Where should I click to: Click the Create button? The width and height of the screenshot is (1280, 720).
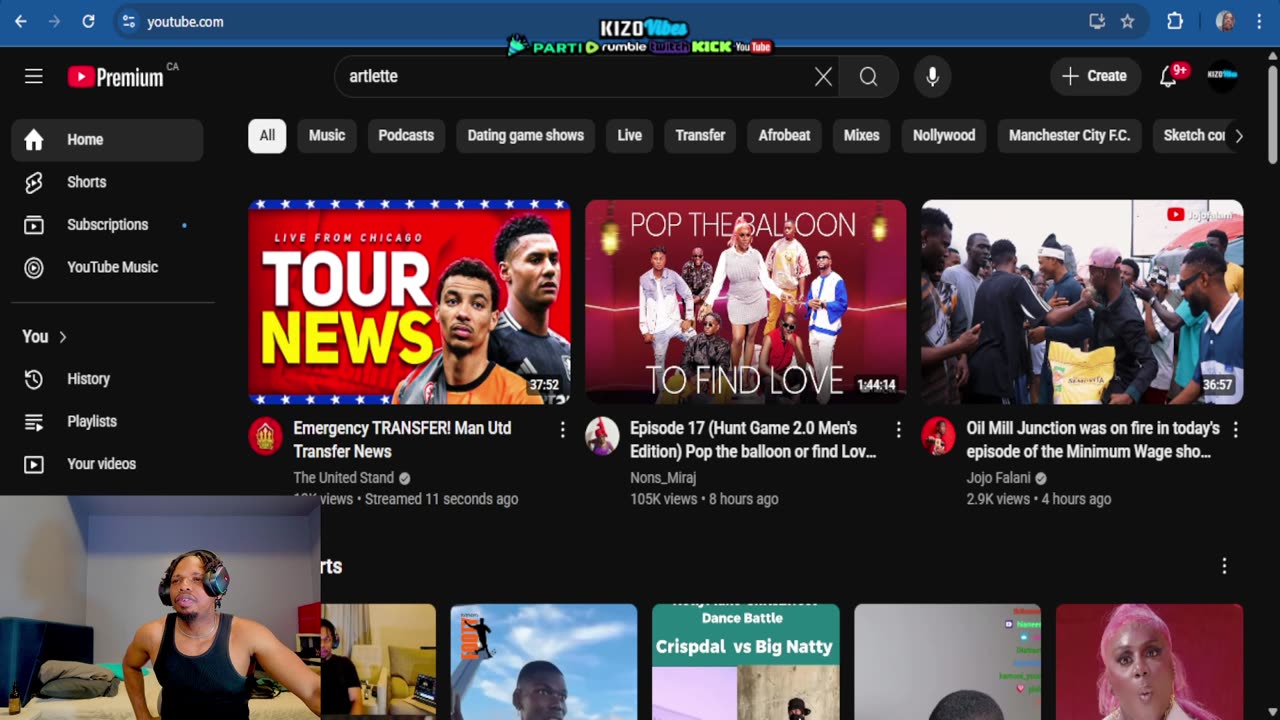coord(1095,76)
